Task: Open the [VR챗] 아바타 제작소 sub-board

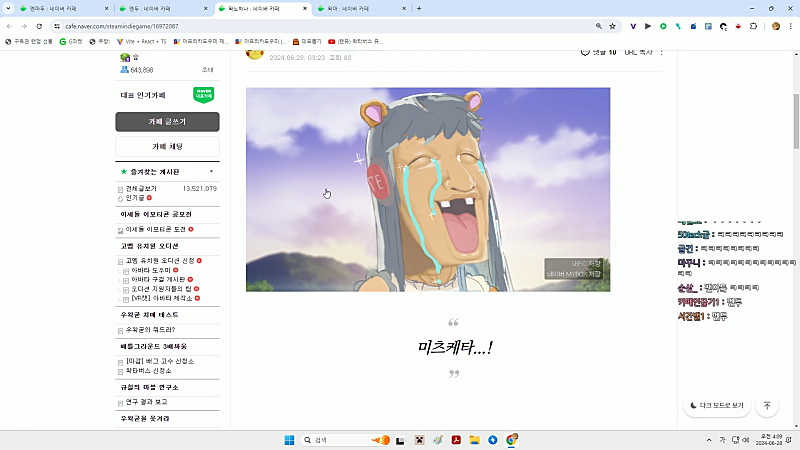Action: tap(162, 298)
